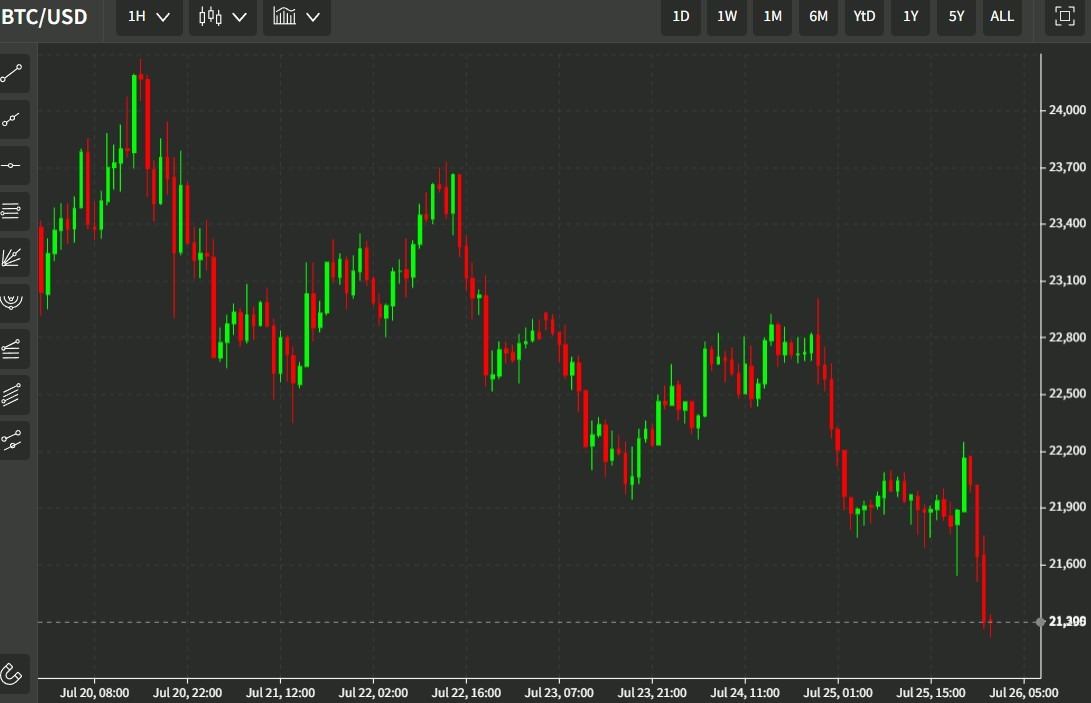This screenshot has width=1091, height=703.
Task: Select the 6M range button
Action: point(818,17)
